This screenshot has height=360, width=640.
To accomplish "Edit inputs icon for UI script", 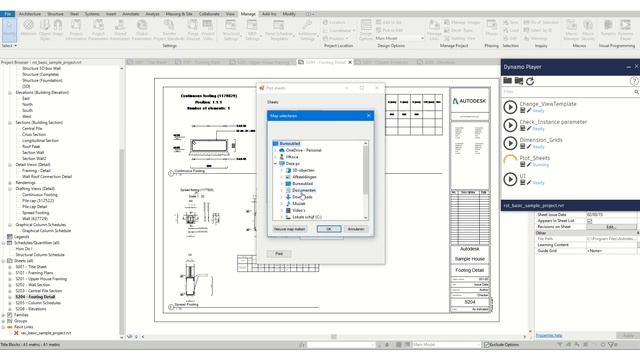I will pyautogui.click(x=522, y=182).
